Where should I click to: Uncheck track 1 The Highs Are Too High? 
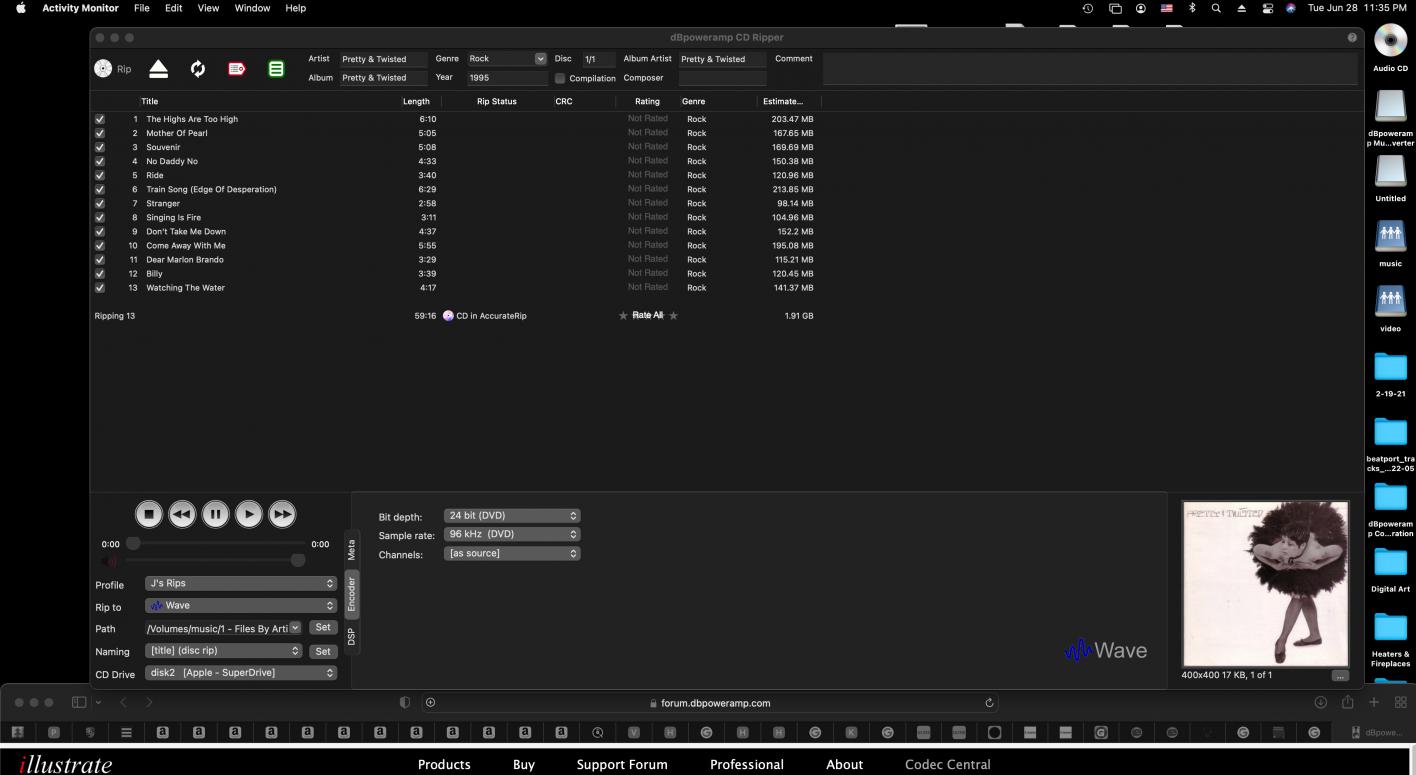tap(100, 119)
